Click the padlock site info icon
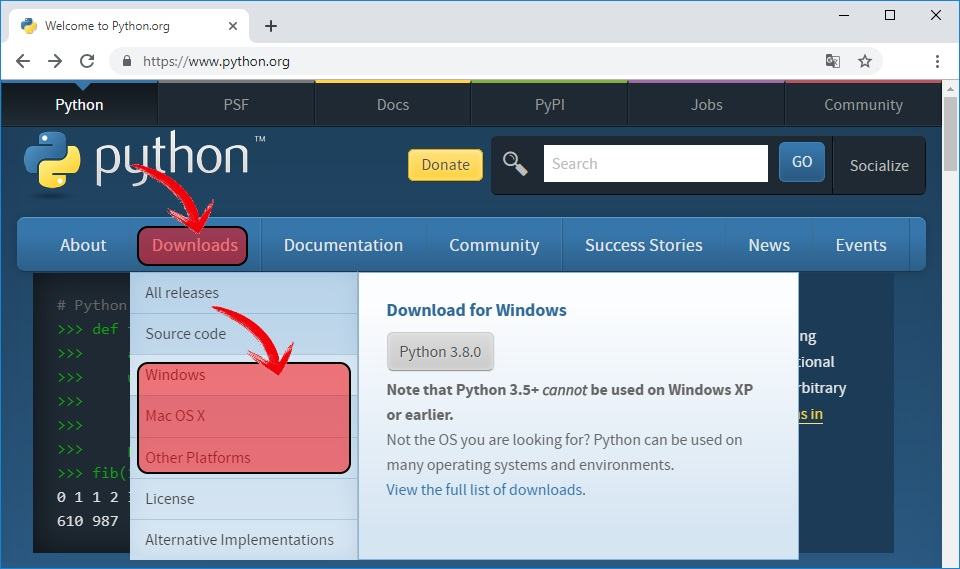 127,61
